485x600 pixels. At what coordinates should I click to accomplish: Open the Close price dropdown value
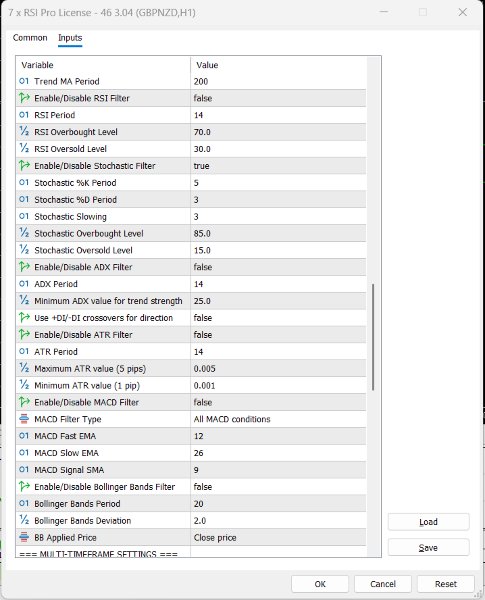click(x=278, y=537)
